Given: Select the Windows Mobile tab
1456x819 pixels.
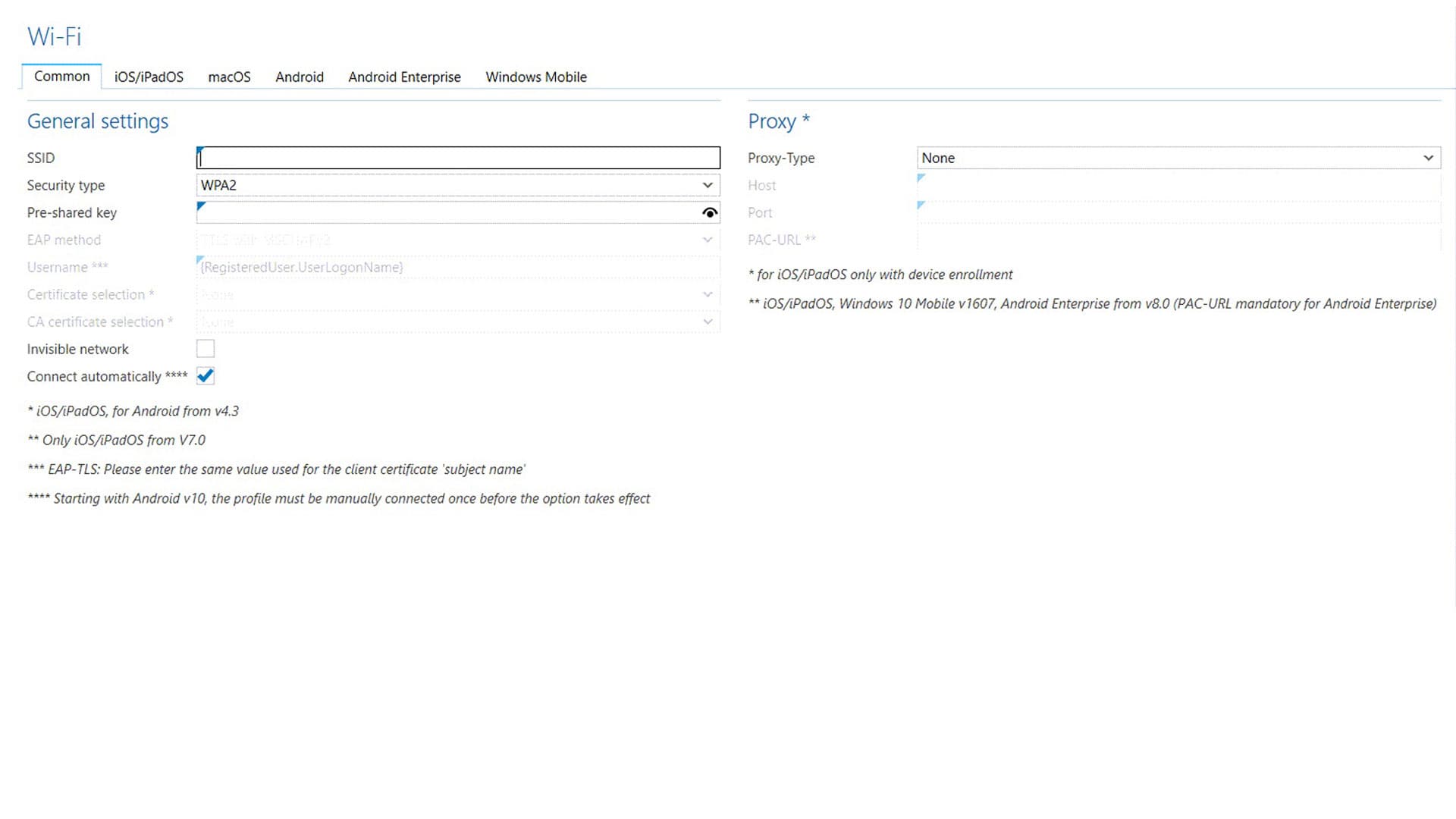Looking at the screenshot, I should (x=536, y=77).
